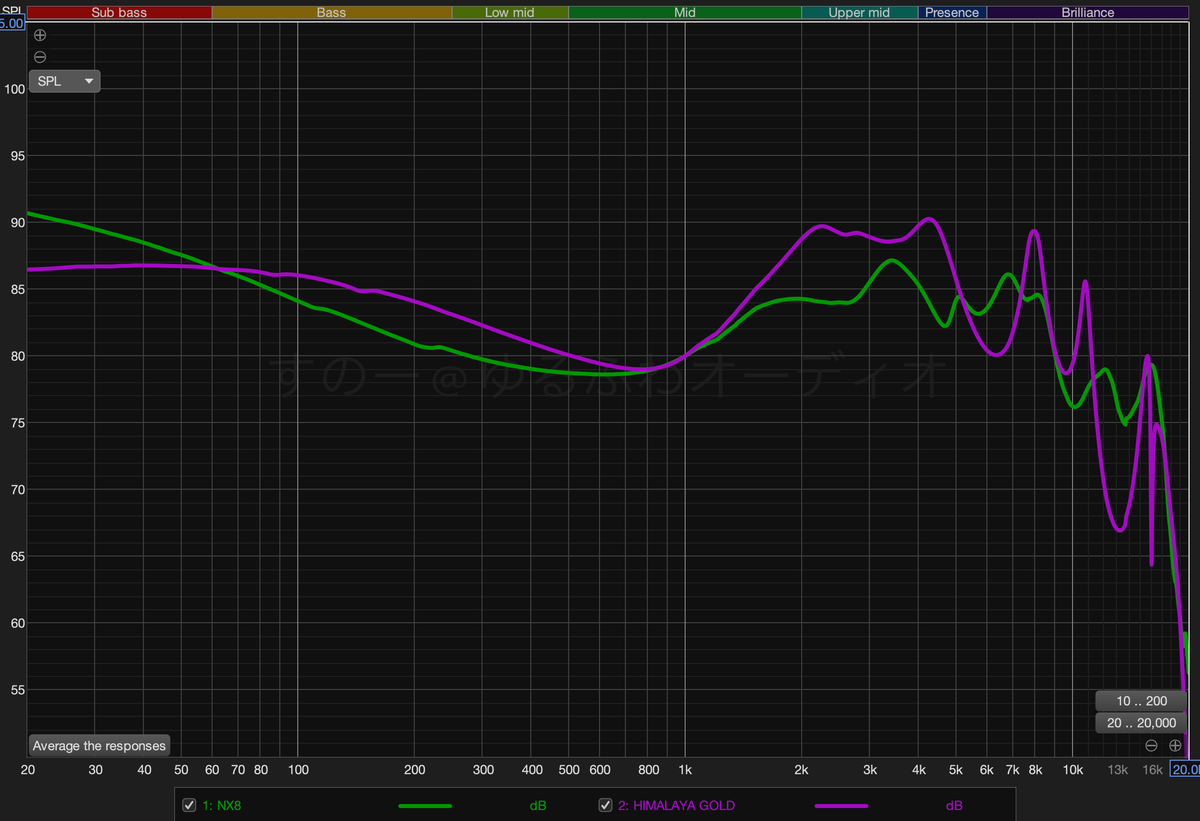Select the Sub bass band label
The height and width of the screenshot is (821, 1200).
point(119,13)
